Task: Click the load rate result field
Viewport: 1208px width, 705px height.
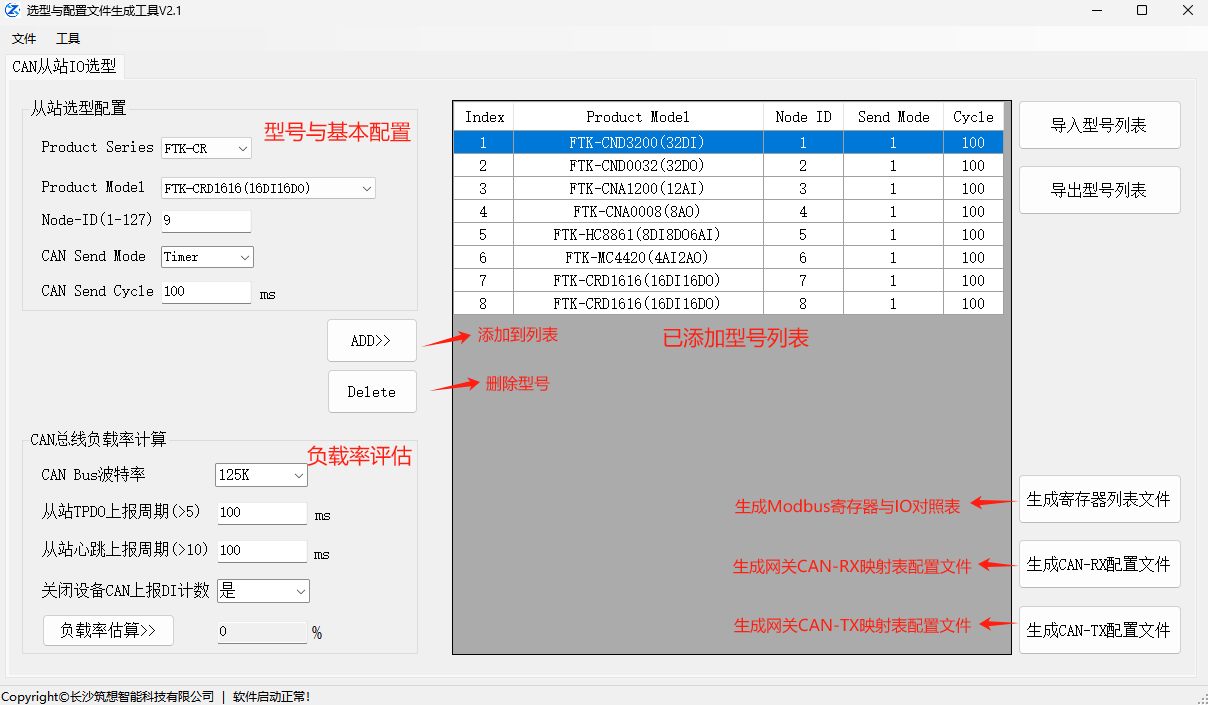Action: pos(261,632)
